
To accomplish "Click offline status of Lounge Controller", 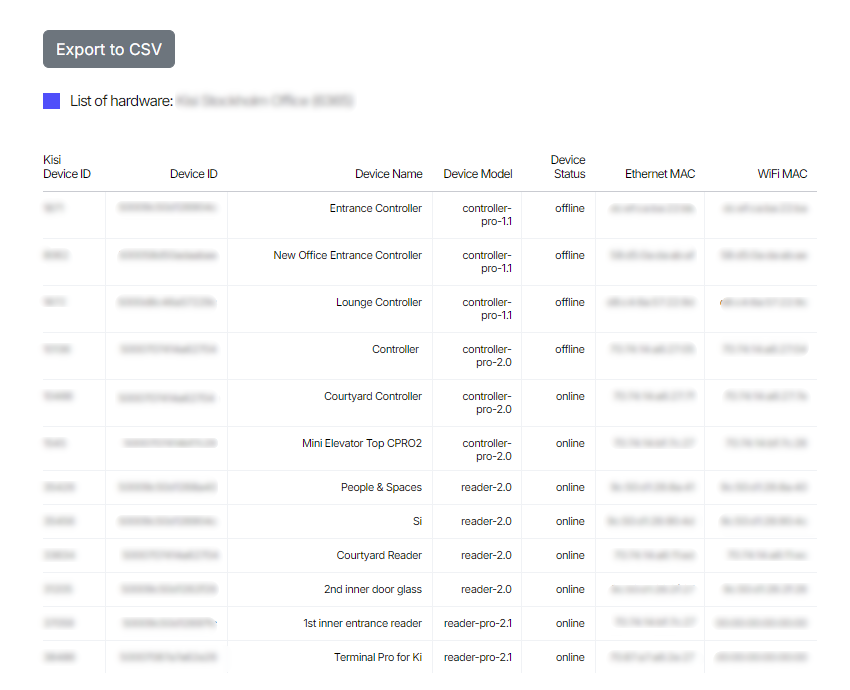I will 570,302.
